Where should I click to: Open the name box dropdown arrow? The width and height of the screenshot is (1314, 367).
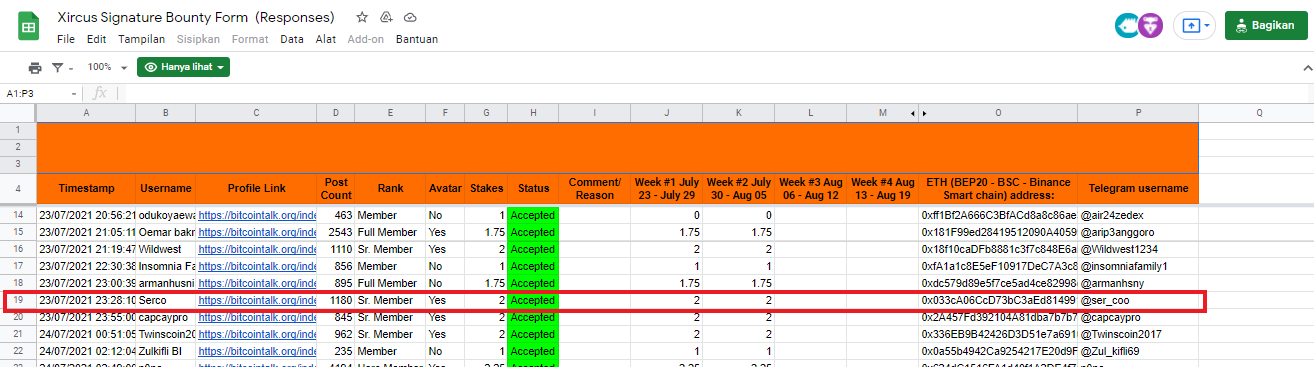tap(75, 93)
